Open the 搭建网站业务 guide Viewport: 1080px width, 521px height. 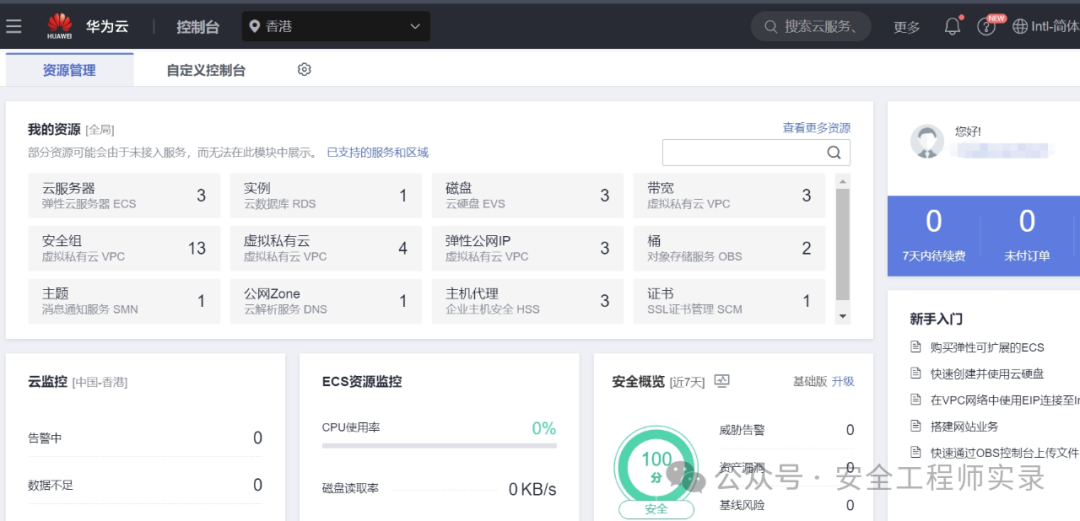pos(964,427)
